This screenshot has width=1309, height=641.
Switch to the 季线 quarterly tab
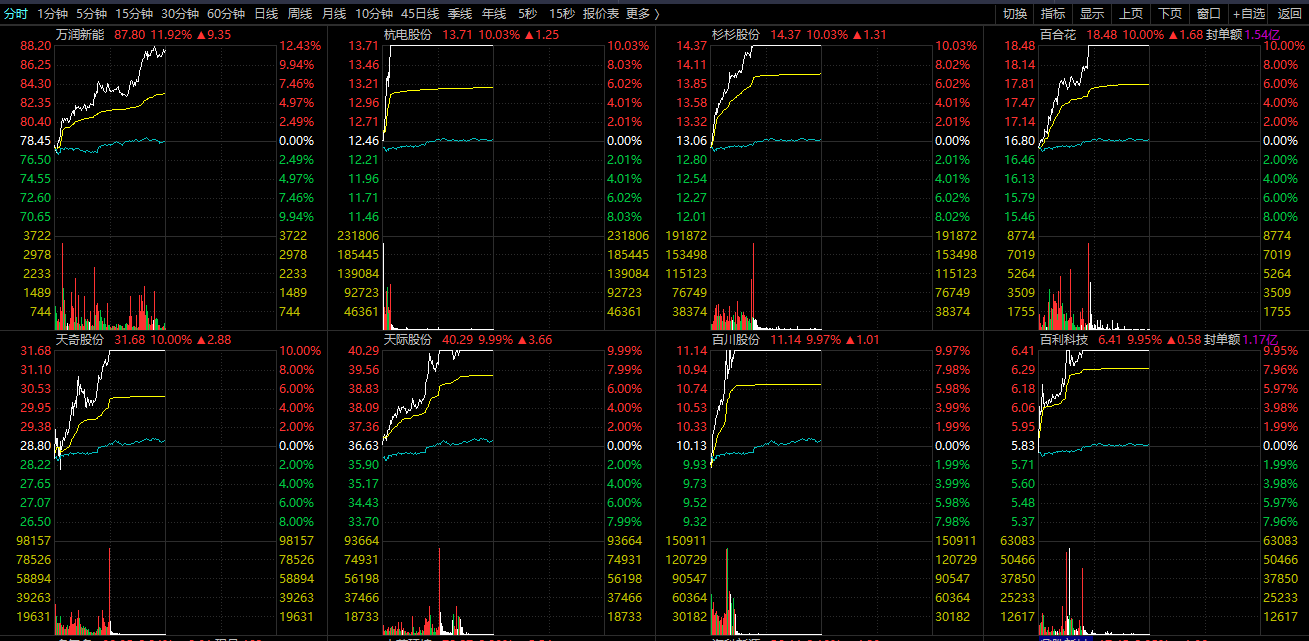[x=460, y=14]
